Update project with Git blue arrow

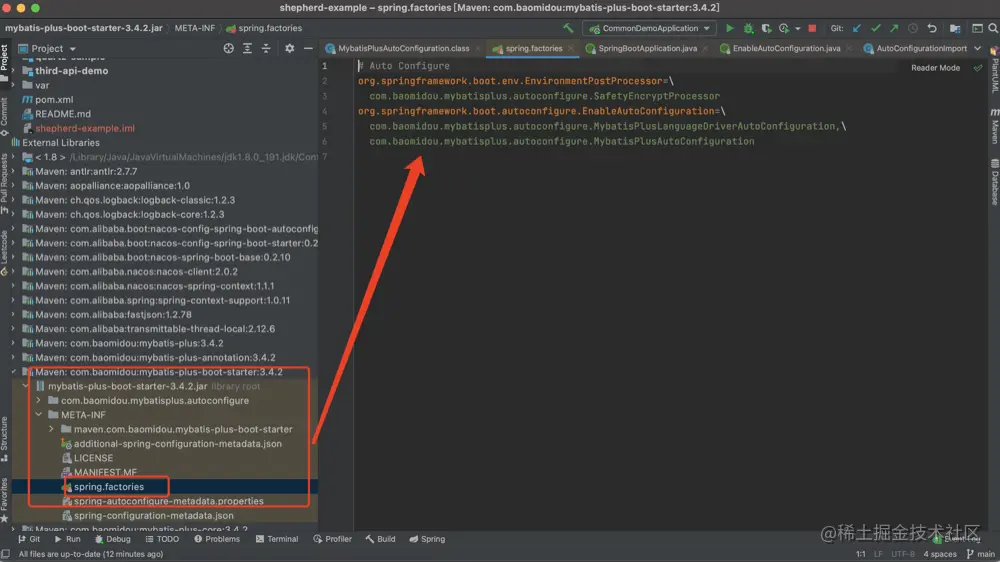[x=857, y=28]
